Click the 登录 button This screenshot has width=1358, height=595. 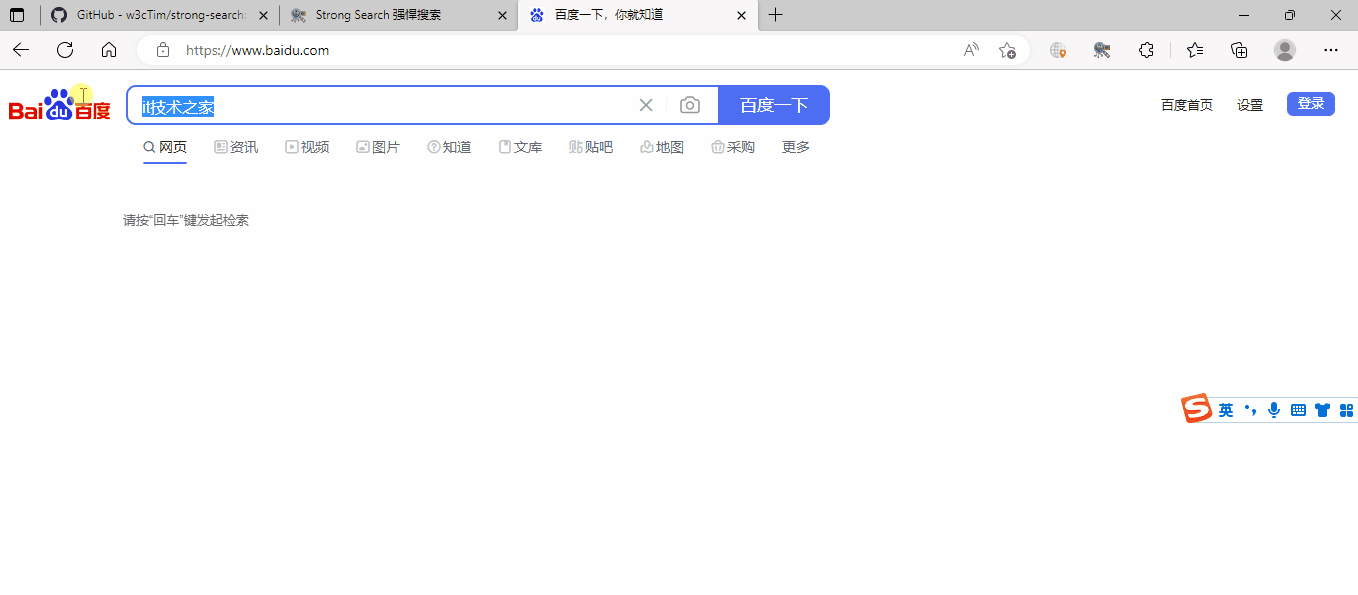point(1311,104)
